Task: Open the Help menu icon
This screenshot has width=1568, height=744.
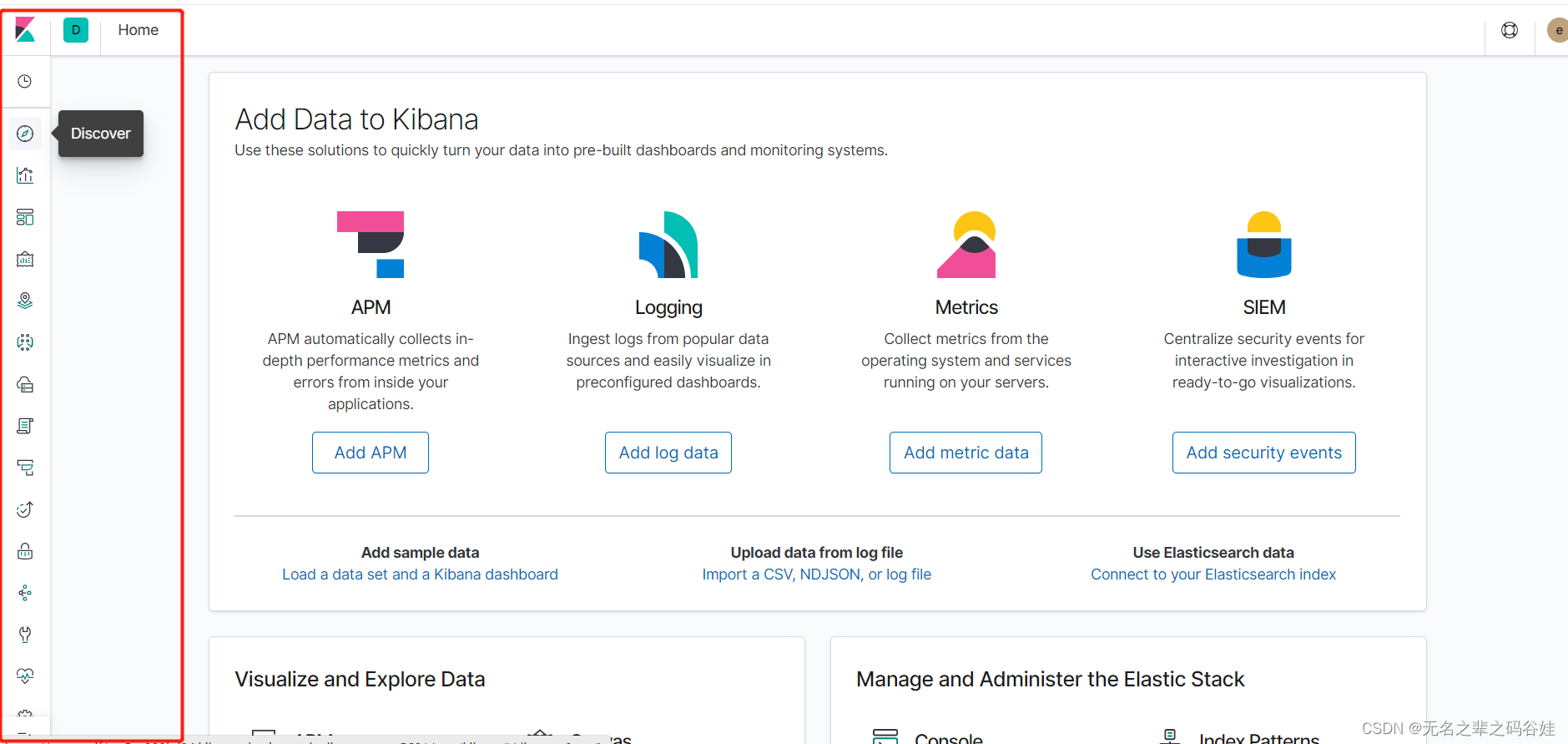Action: (x=1510, y=30)
